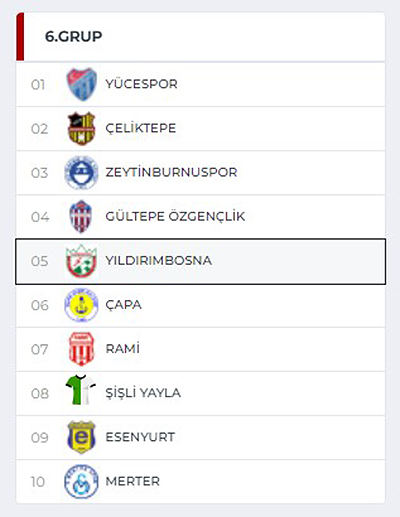
Task: Select the ZEYTİNBURNUSPOR team name
Action: pos(171,172)
